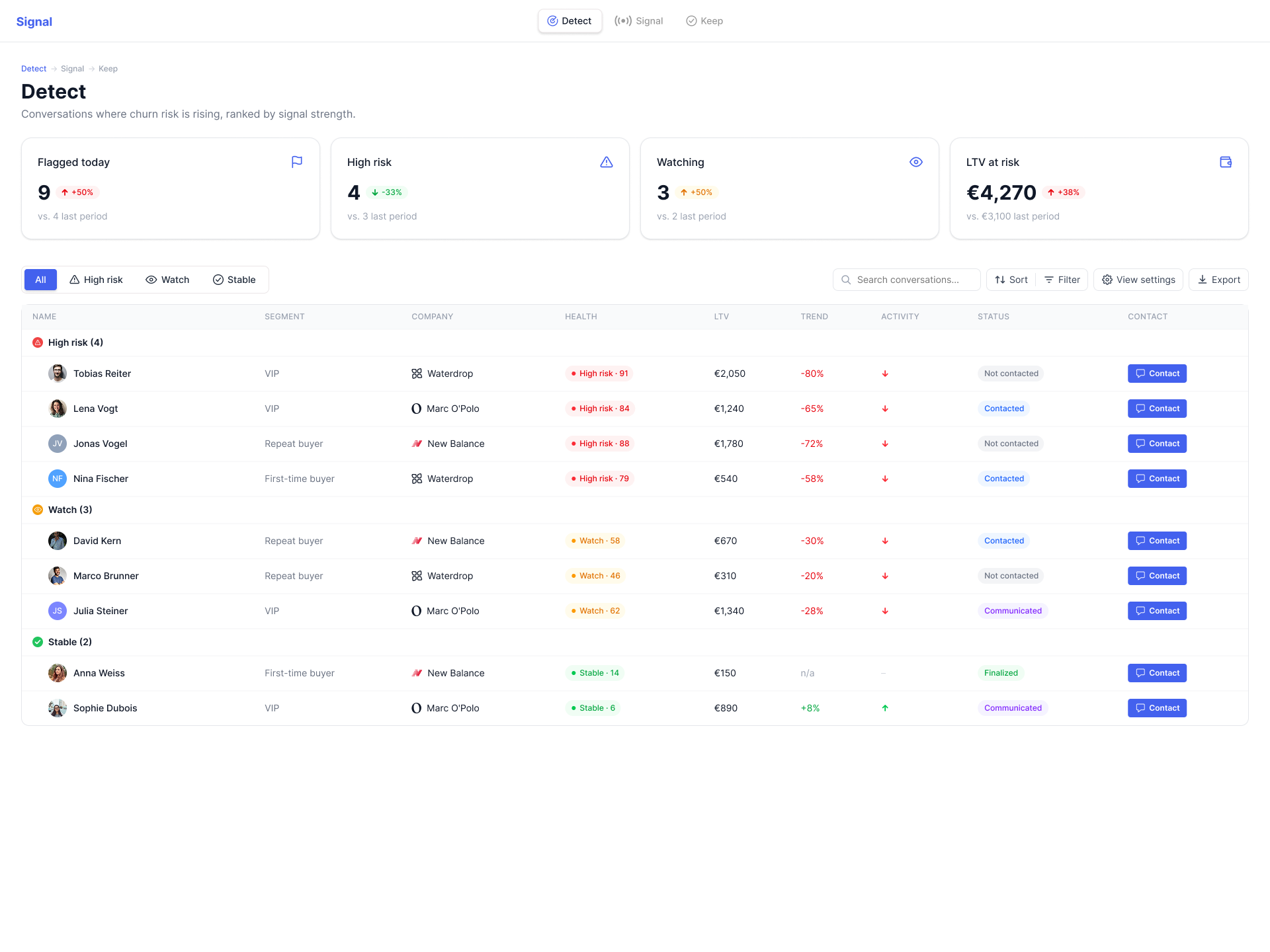This screenshot has width=1270, height=952.
Task: Switch to the Keep top navigation tab
Action: point(704,21)
